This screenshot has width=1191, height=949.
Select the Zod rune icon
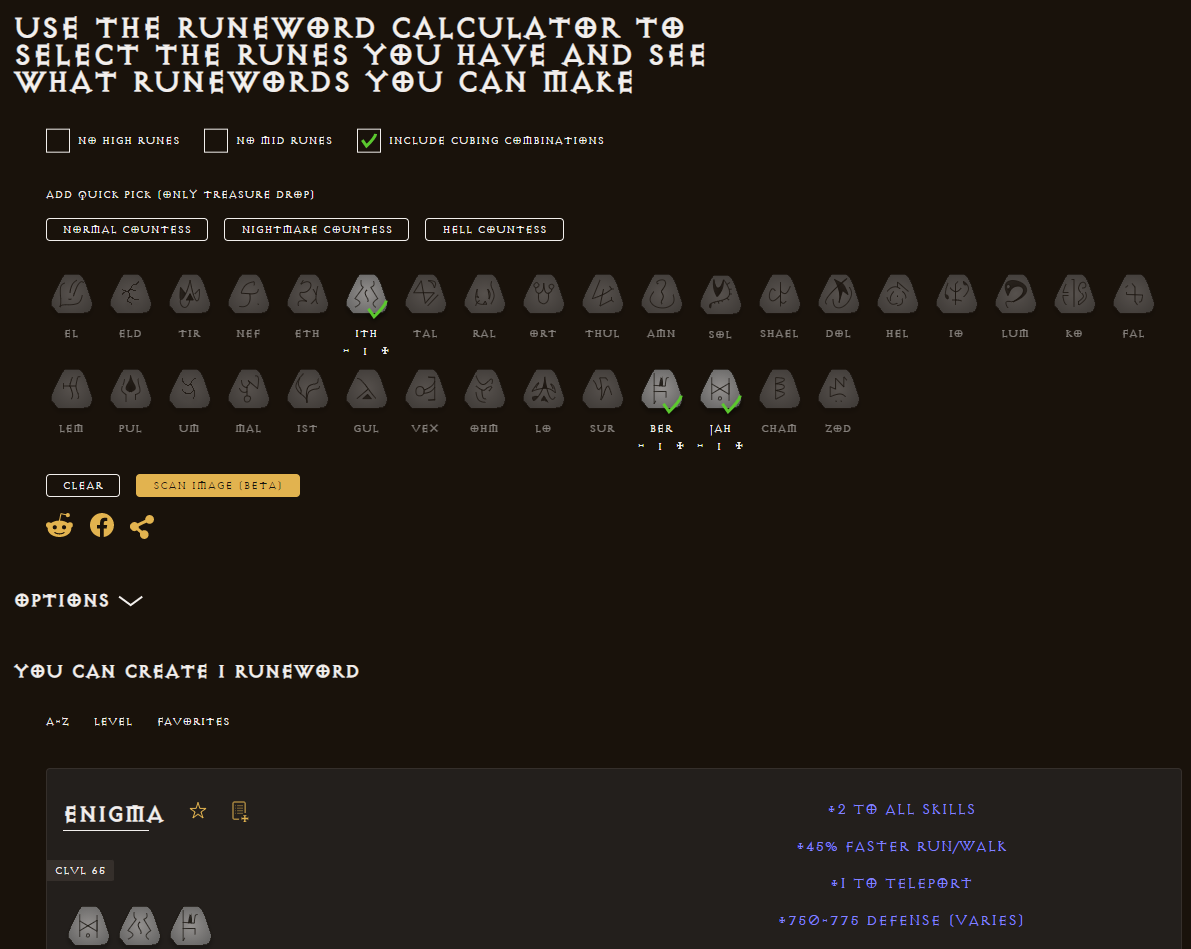click(838, 390)
